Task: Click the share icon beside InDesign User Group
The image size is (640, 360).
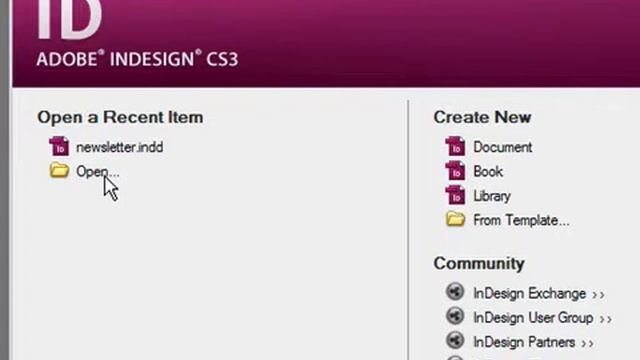Action: [455, 316]
